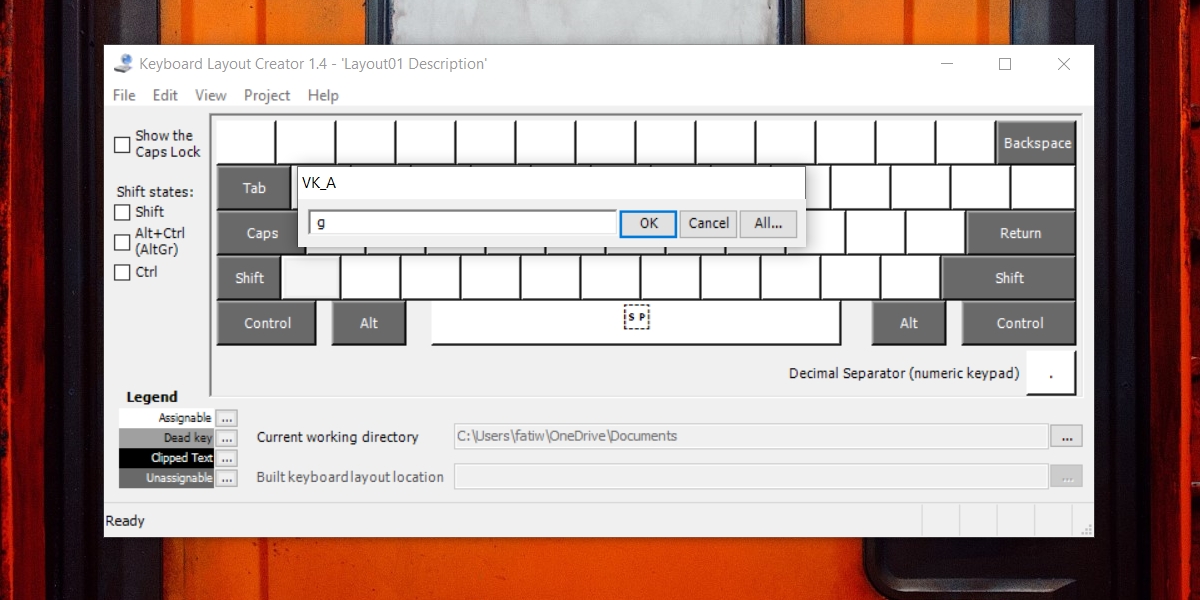Enable the Ctrl shift state
The width and height of the screenshot is (1200, 600).
click(x=122, y=271)
